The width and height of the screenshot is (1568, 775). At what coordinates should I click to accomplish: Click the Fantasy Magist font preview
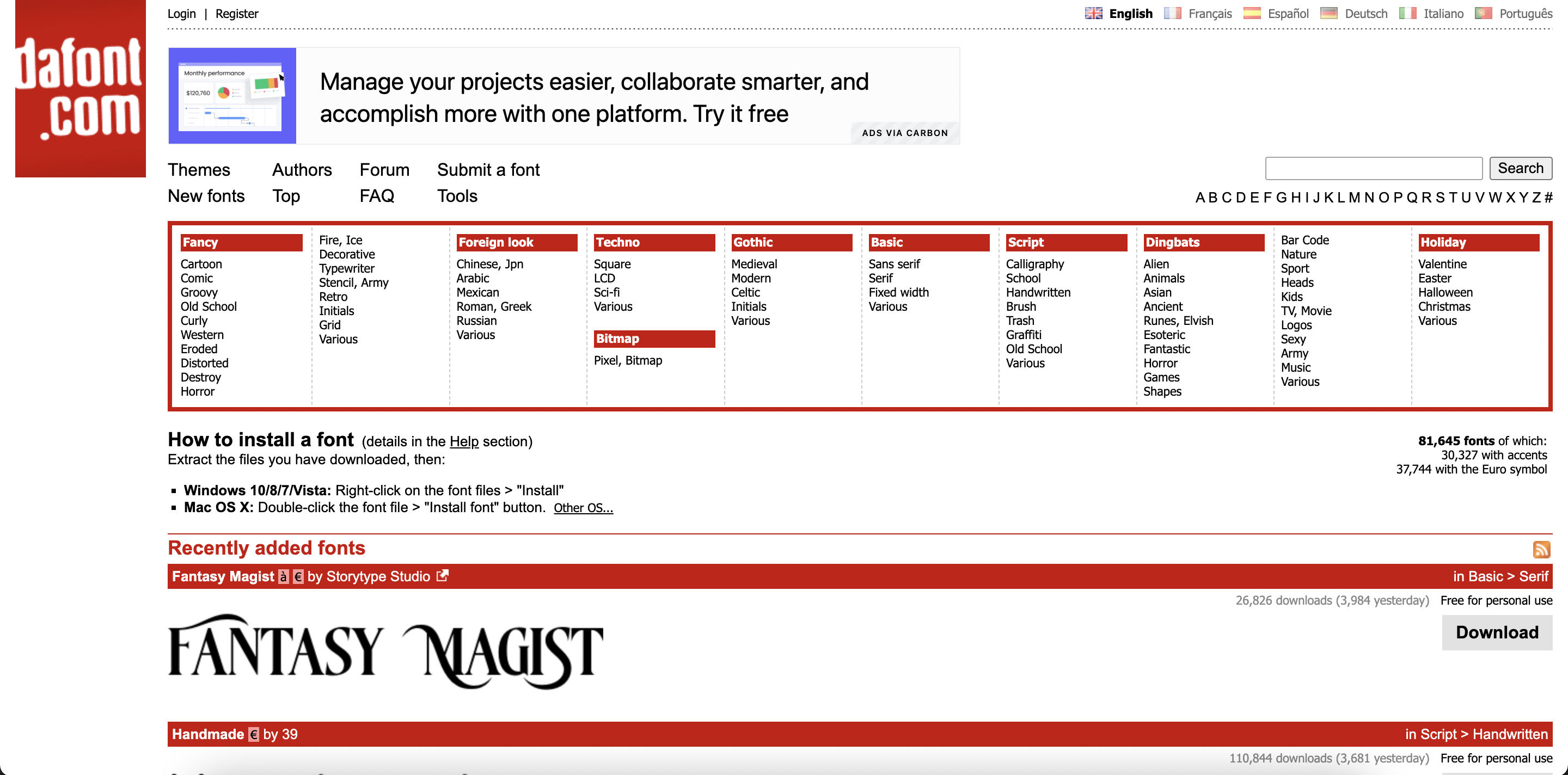385,650
